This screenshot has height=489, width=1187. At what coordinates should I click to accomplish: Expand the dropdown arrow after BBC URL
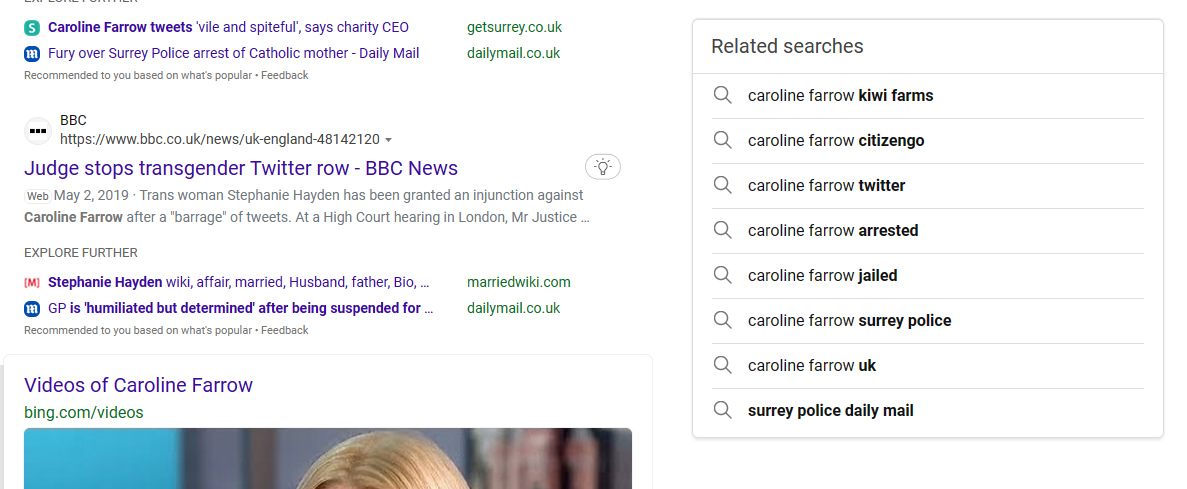pos(388,140)
